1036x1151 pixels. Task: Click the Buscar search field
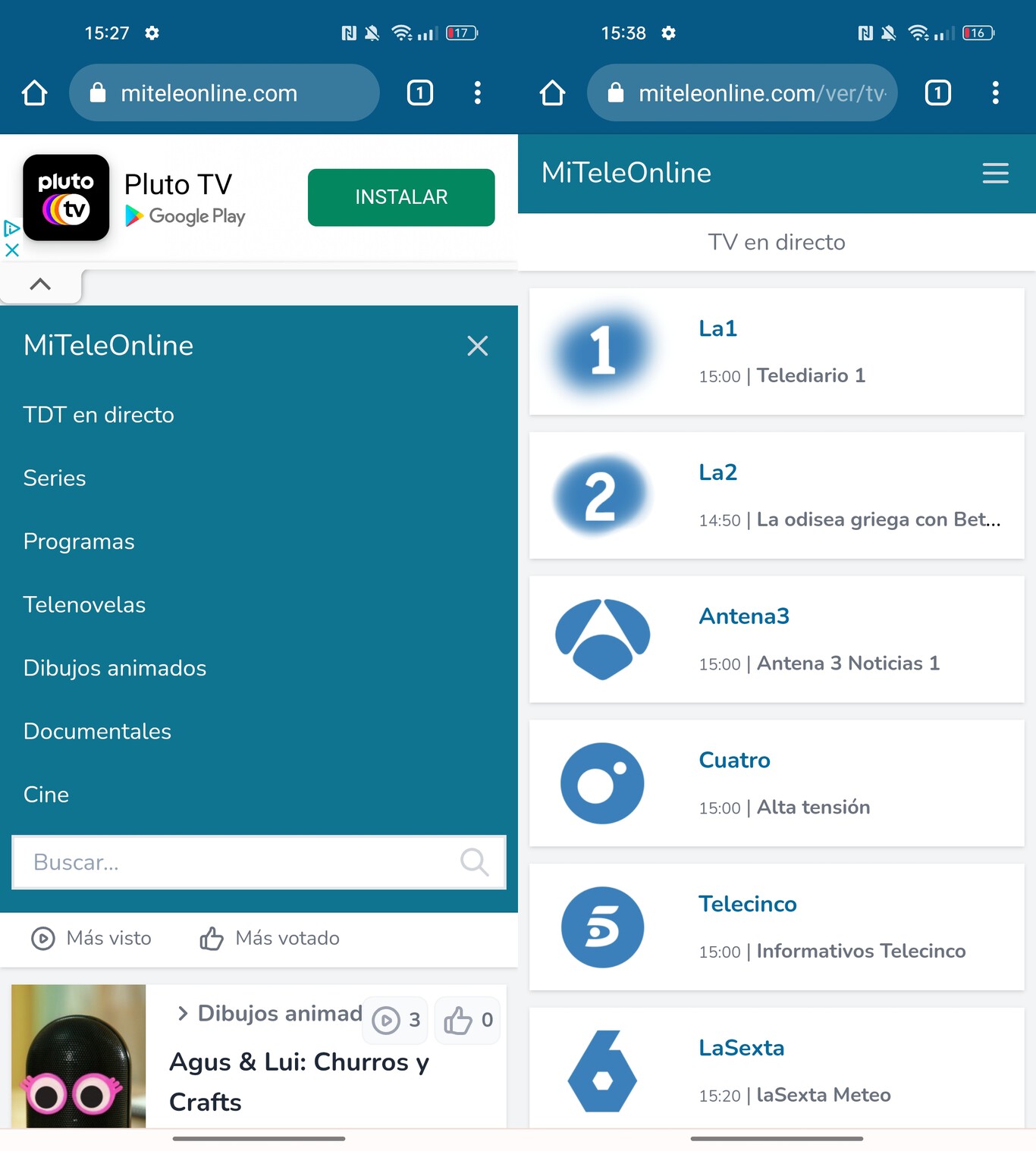[x=228, y=862]
